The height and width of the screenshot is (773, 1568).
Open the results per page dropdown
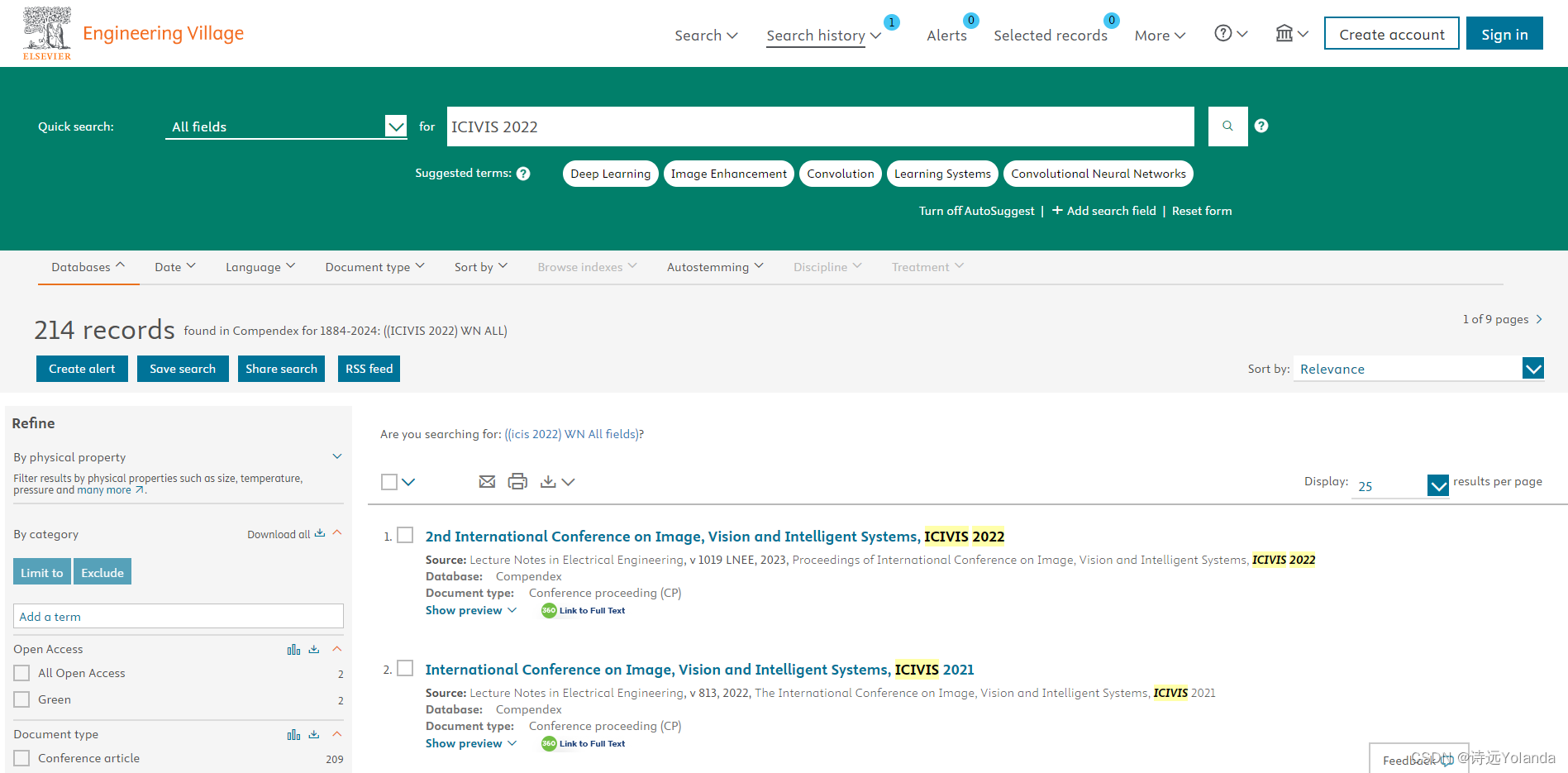[1401, 485]
